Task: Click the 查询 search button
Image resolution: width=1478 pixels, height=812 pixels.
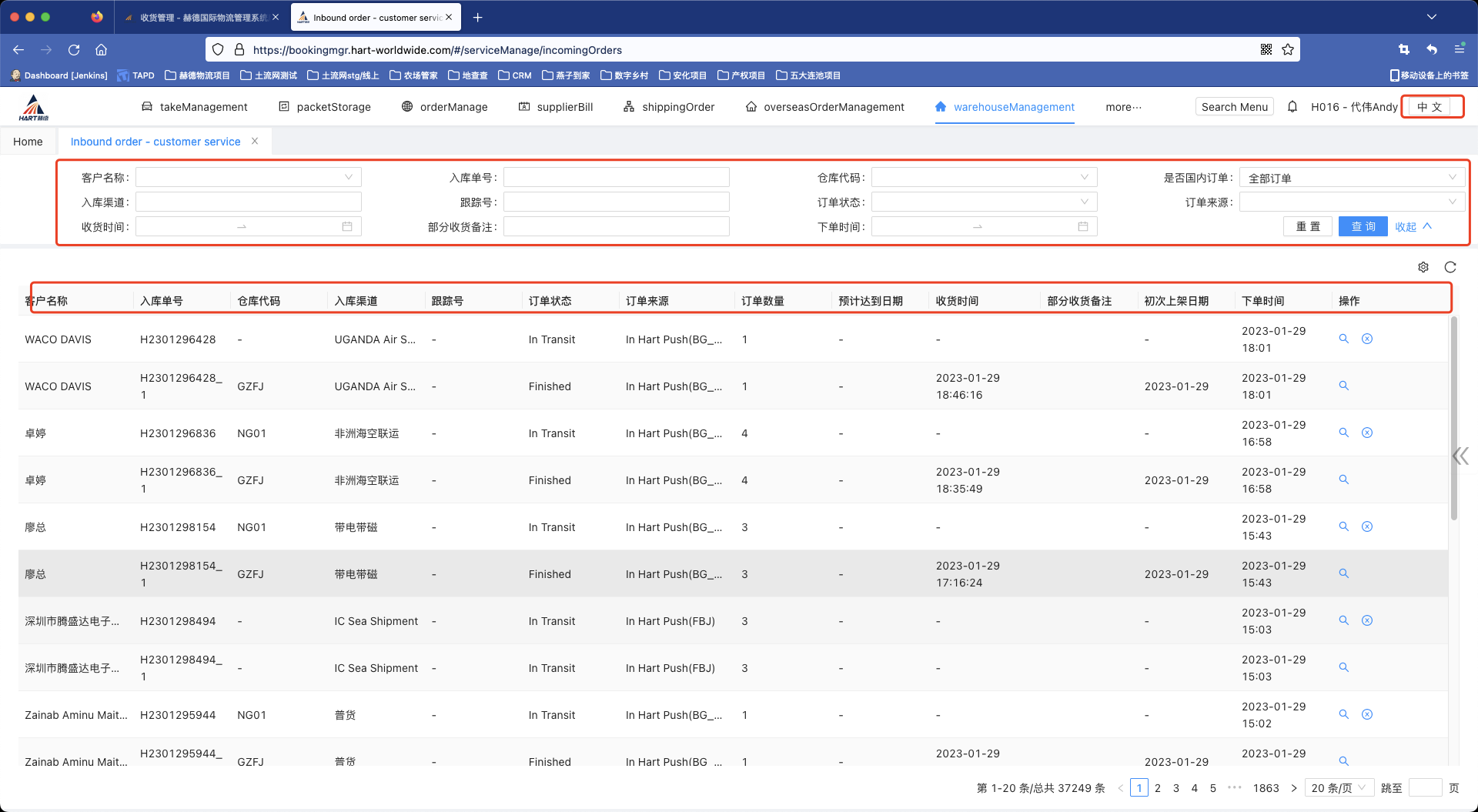Action: pyautogui.click(x=1363, y=227)
